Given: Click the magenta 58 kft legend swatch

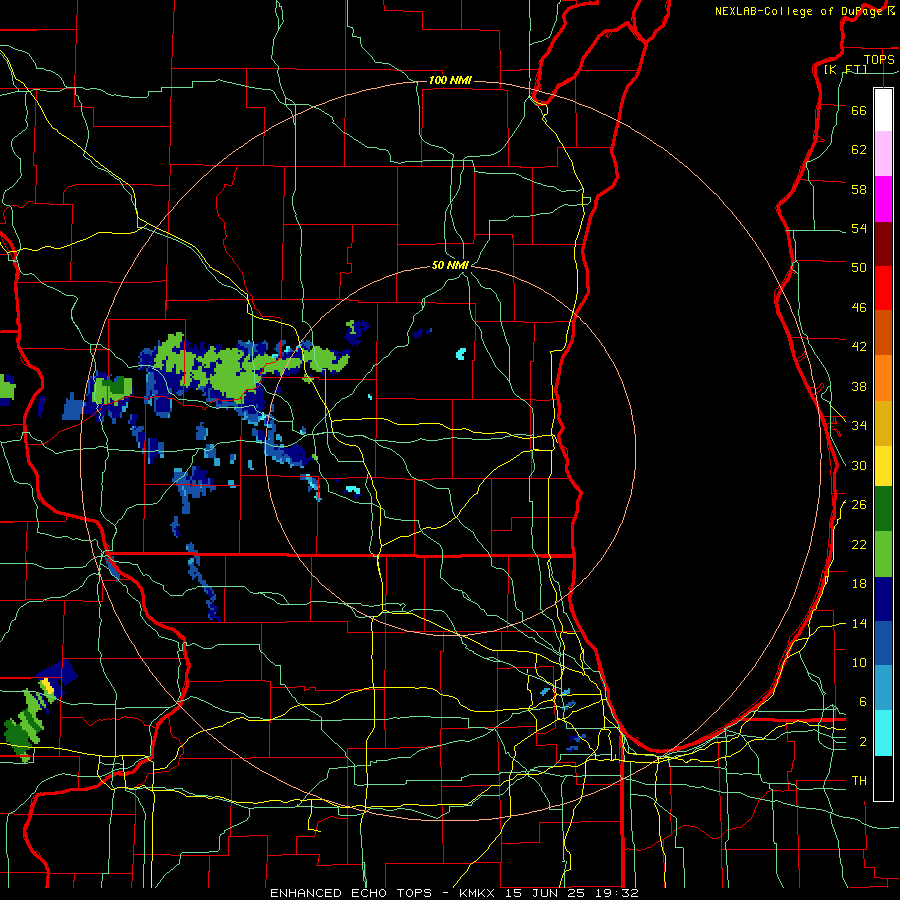Looking at the screenshot, I should [x=883, y=199].
